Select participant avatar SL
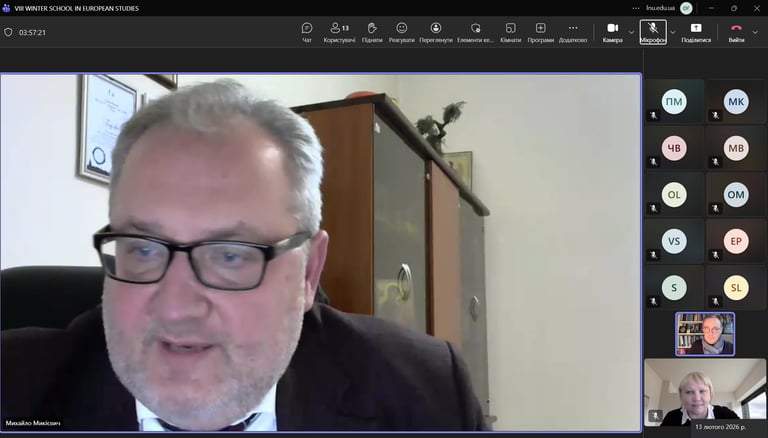 [x=736, y=288]
